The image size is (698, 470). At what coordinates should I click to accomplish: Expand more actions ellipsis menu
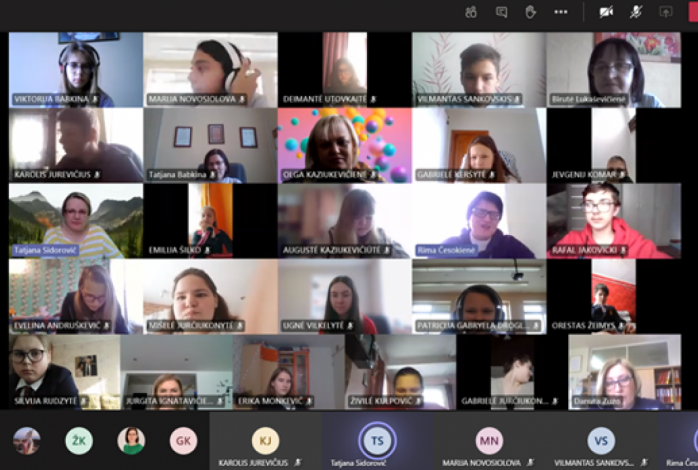pyautogui.click(x=561, y=12)
